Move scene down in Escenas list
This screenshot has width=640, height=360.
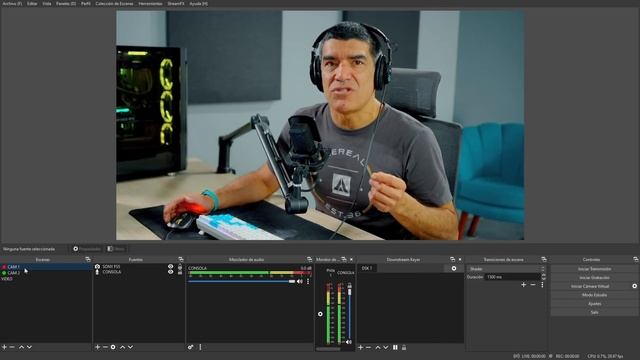(29, 347)
